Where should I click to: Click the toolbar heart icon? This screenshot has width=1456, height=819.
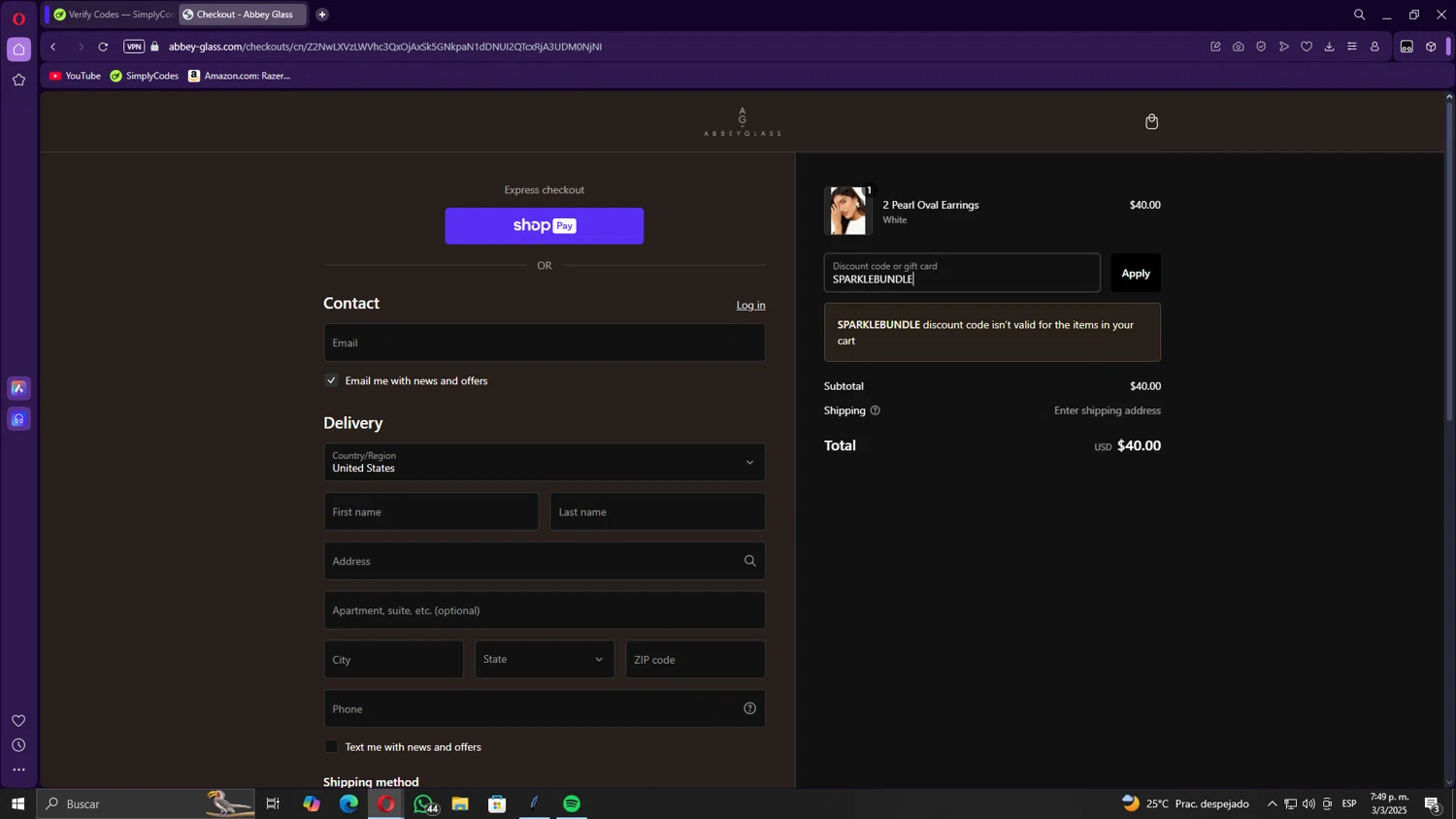[x=1307, y=47]
